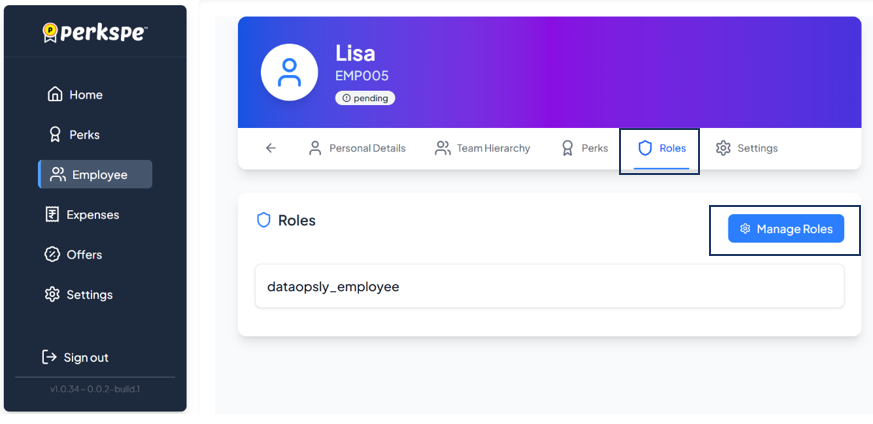Screen dimensions: 873x424
Task: Select the Roles tab
Action: pyautogui.click(x=661, y=148)
